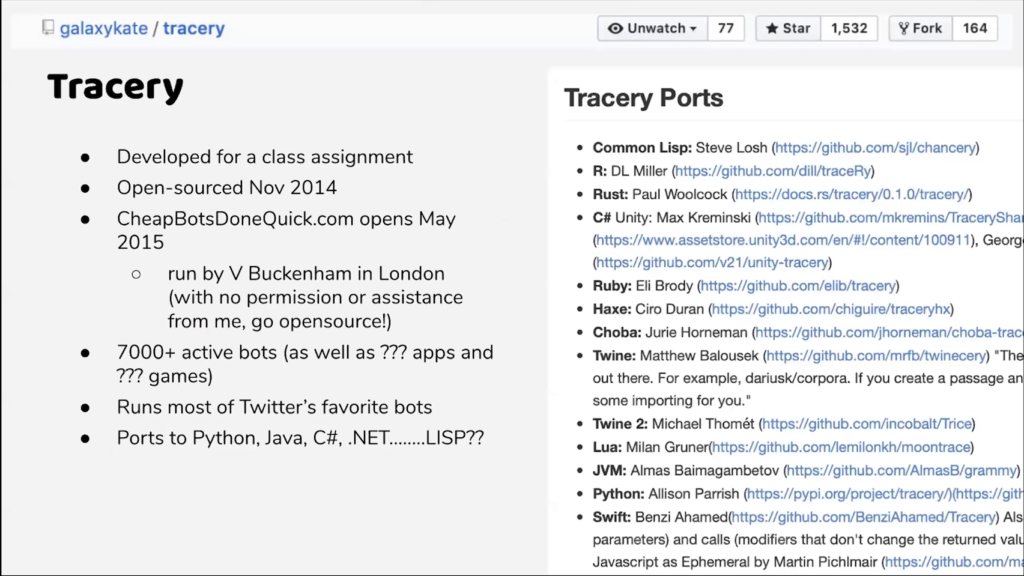Viewport: 1024px width, 576px height.
Task: Open the Common Lisp chancery GitHub link
Action: coord(875,148)
